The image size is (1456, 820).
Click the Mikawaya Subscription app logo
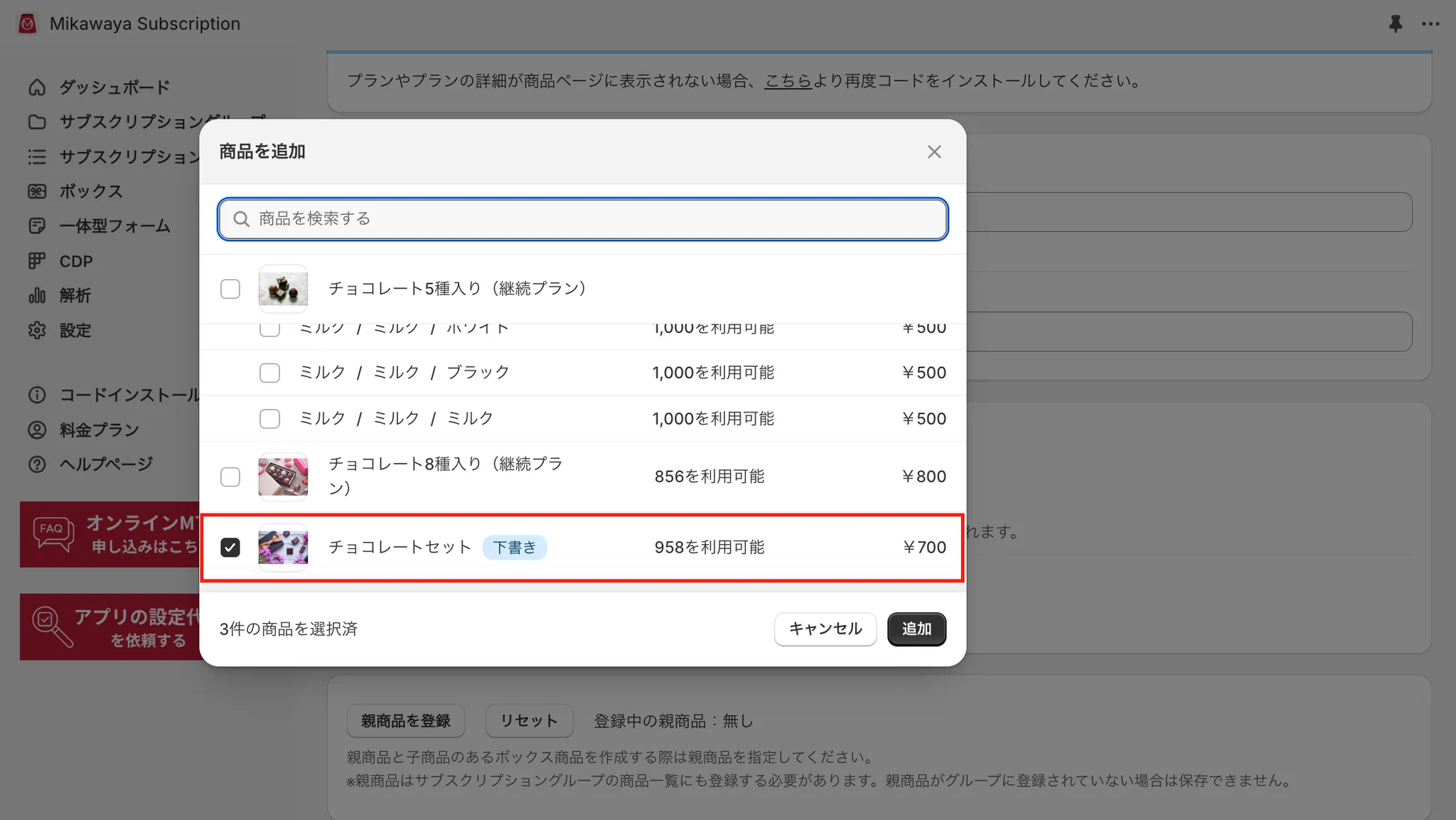tap(27, 23)
